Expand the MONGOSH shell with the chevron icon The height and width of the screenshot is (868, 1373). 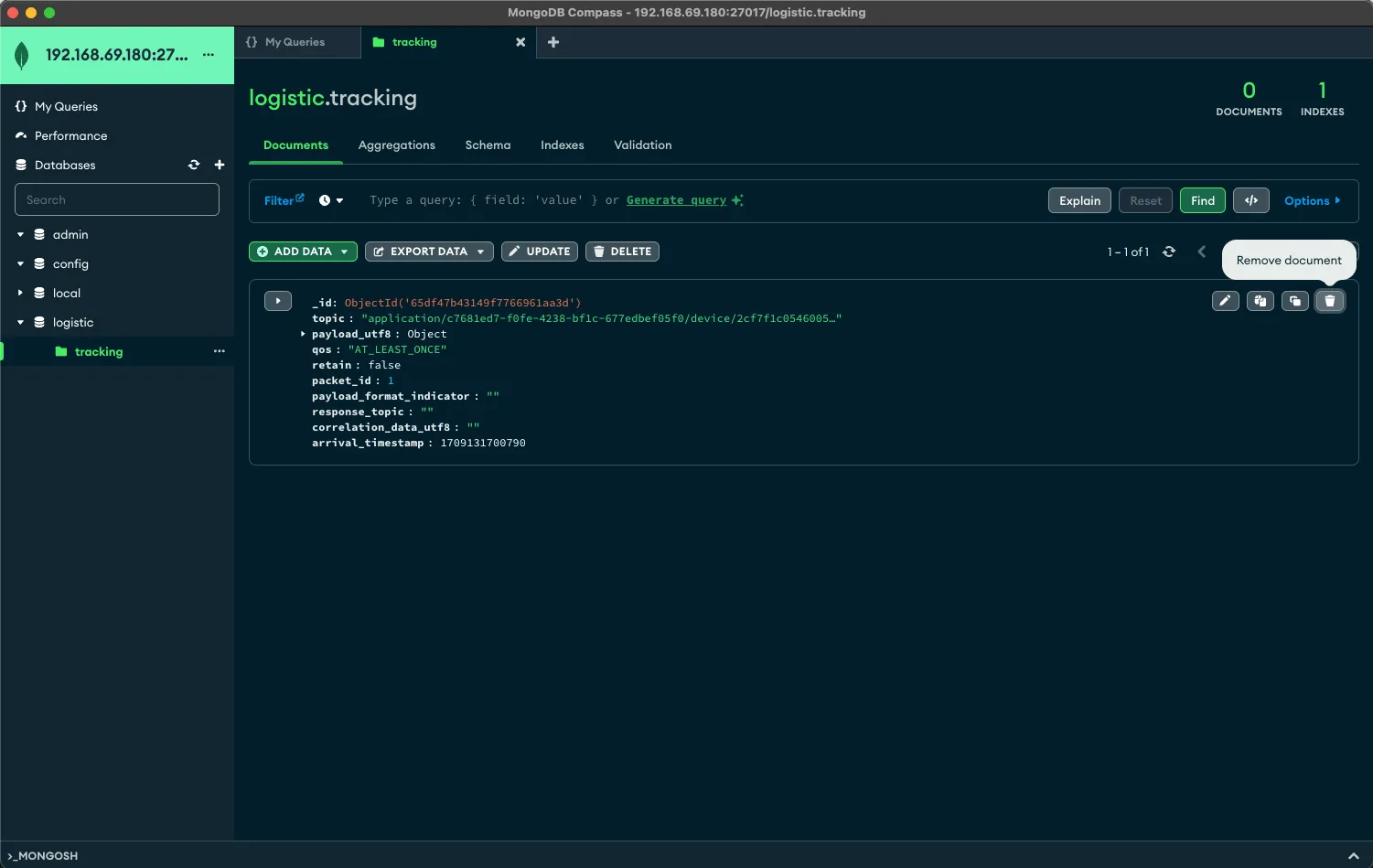click(1354, 856)
